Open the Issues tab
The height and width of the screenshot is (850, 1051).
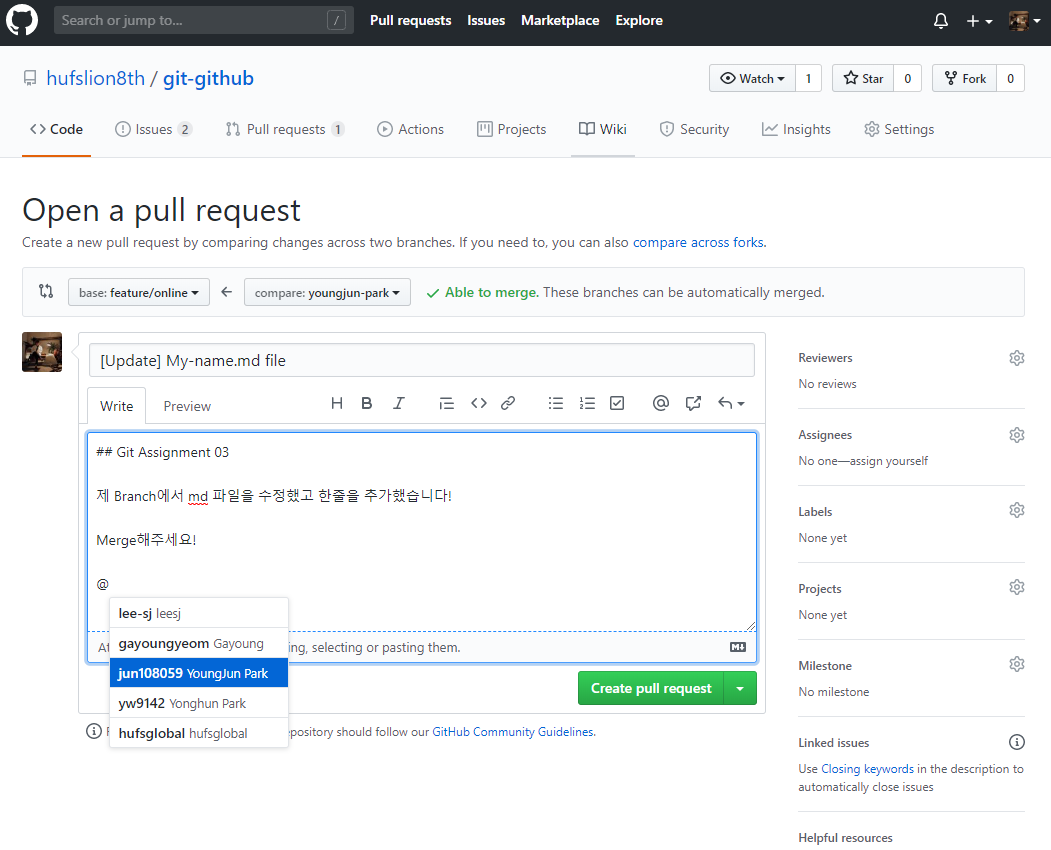pos(153,129)
